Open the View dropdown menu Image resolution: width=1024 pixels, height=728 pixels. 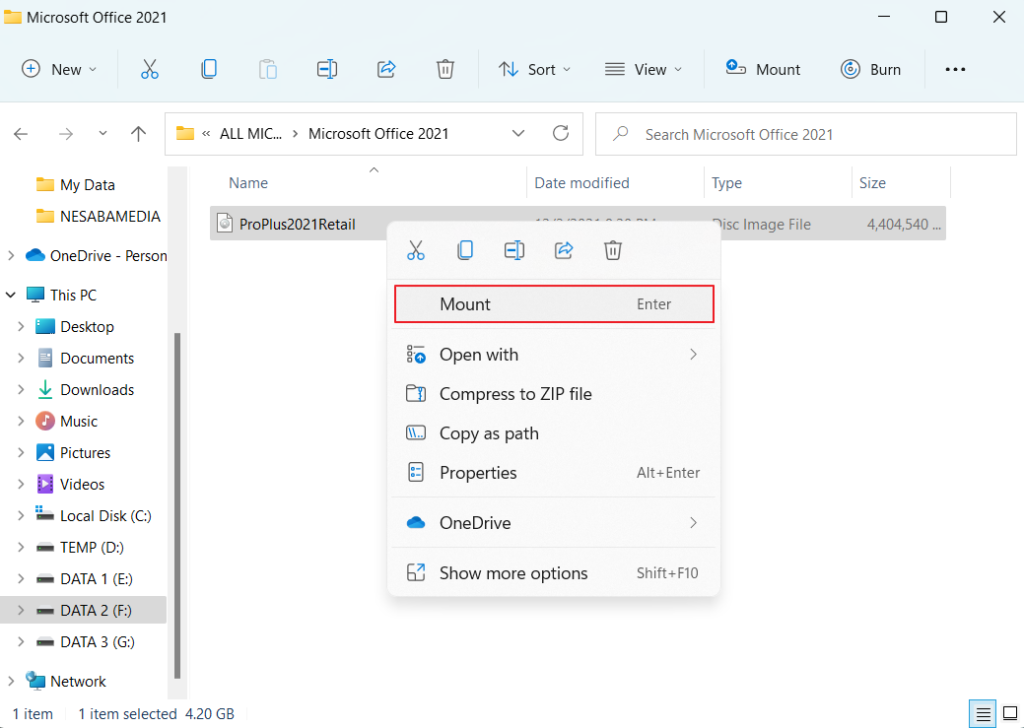pyautogui.click(x=644, y=69)
